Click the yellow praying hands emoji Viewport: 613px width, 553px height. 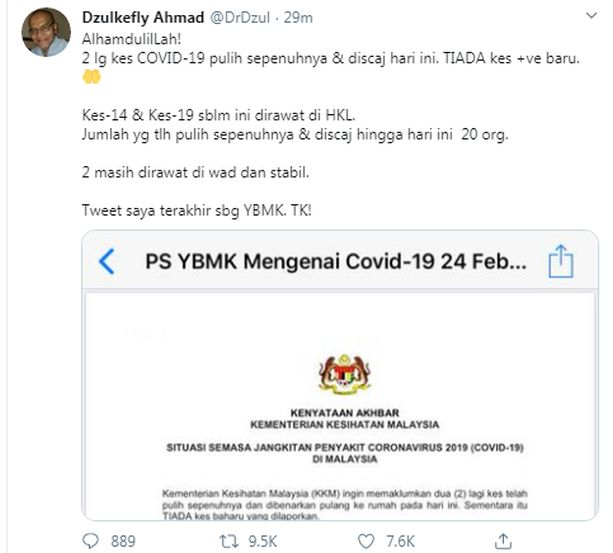pyautogui.click(x=92, y=77)
